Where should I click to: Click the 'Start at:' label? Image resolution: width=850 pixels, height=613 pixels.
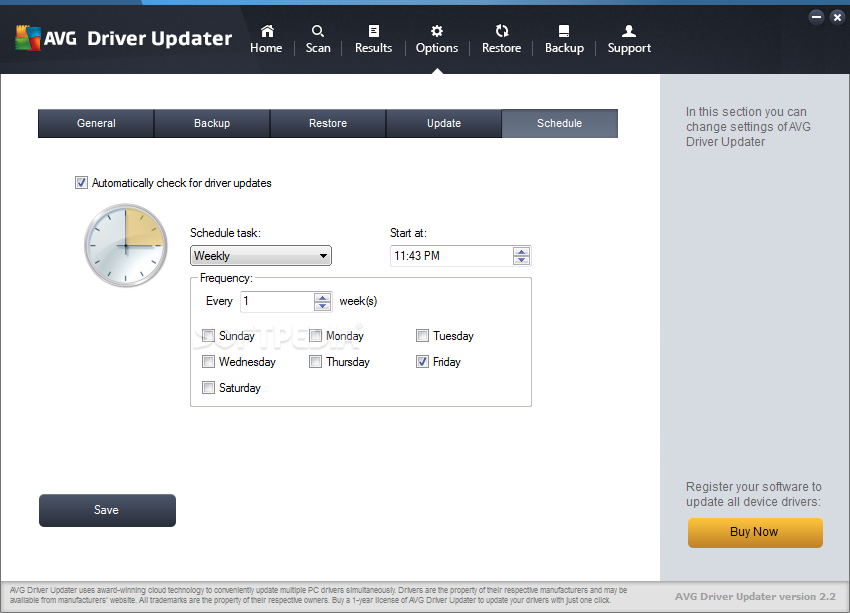408,233
